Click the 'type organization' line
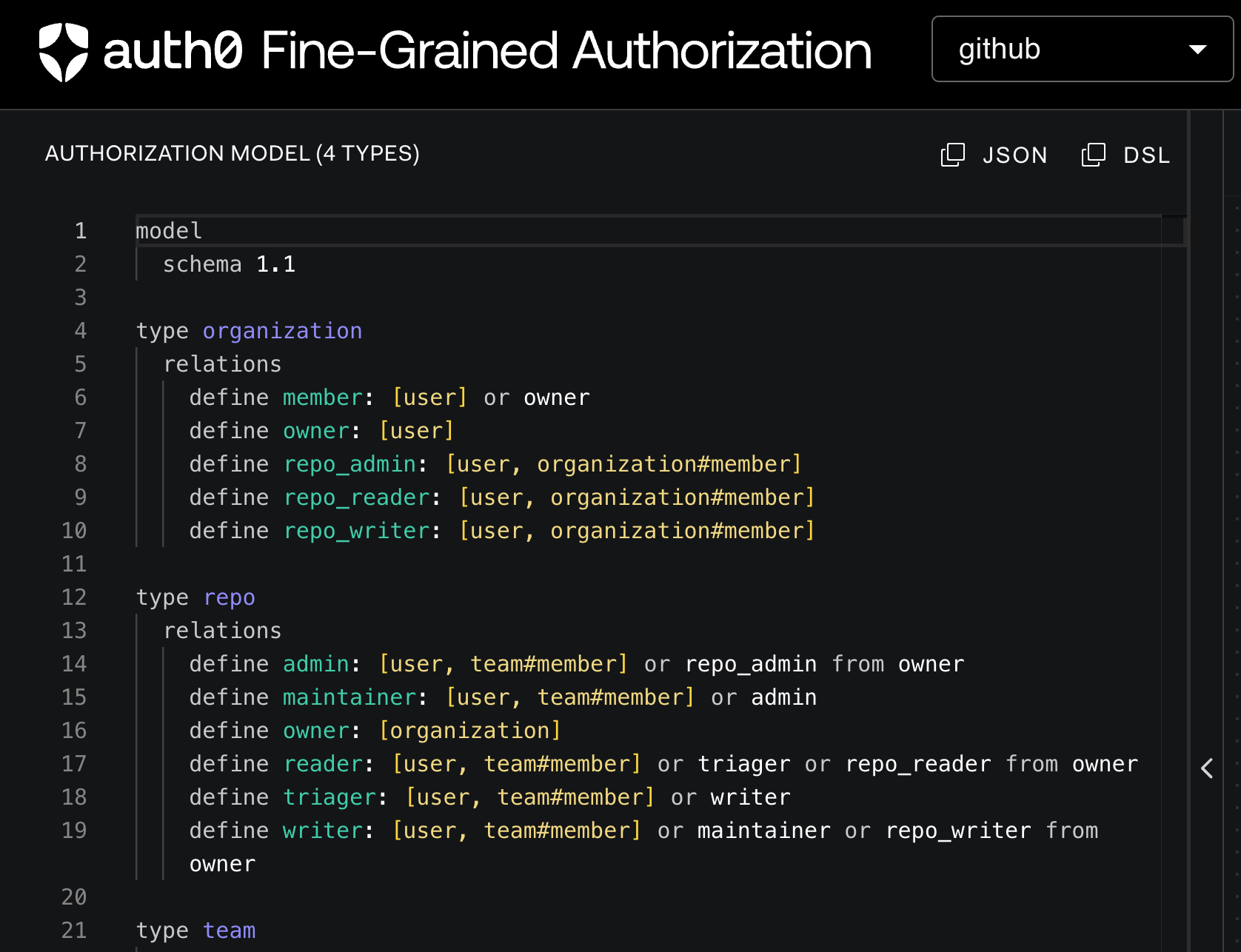This screenshot has height=952, width=1241. [x=250, y=331]
